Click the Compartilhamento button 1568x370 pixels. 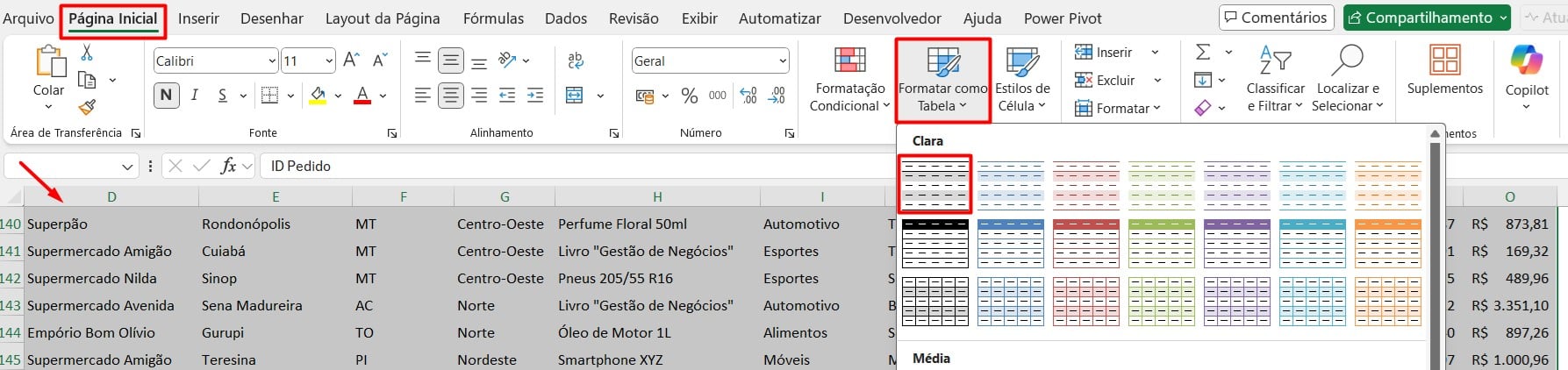coord(1426,18)
